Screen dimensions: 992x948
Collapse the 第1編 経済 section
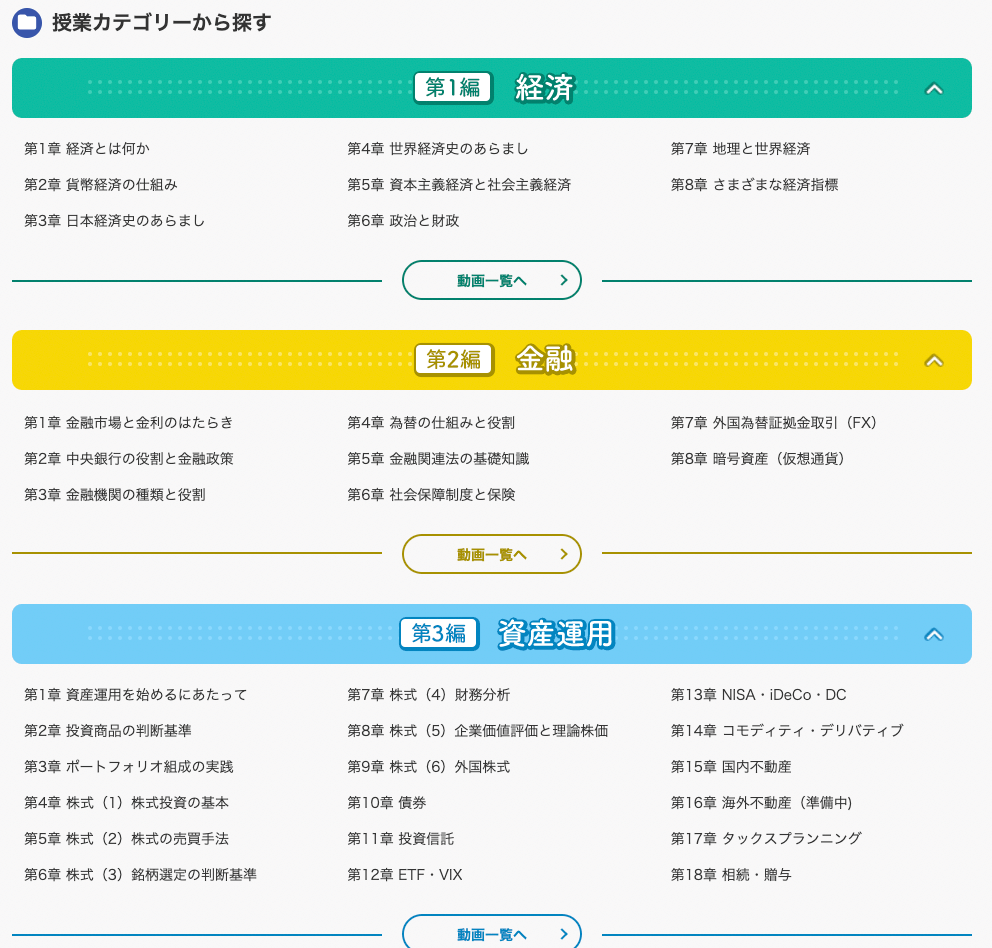pos(934,88)
